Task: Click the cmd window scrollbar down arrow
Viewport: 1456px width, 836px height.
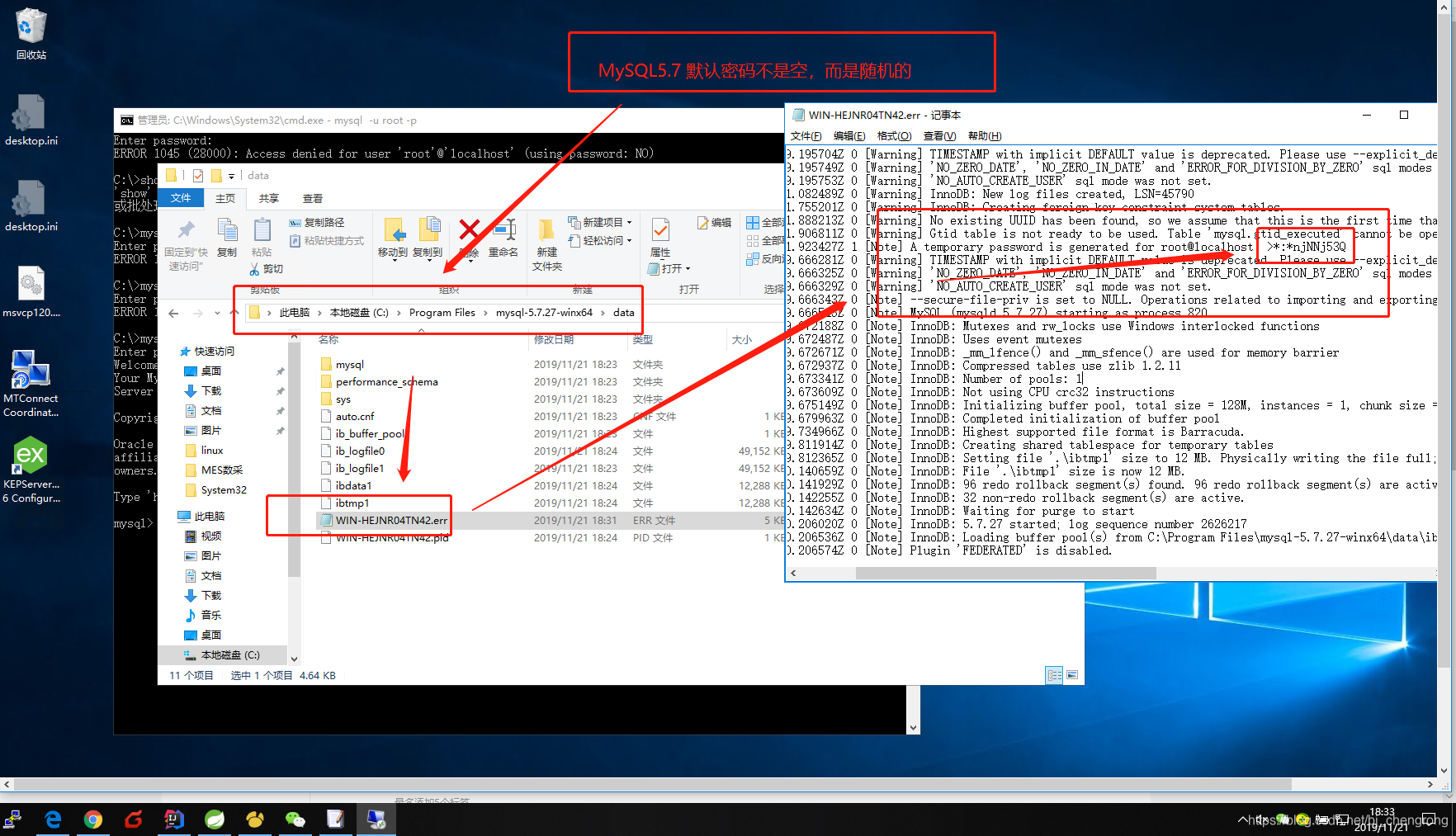Action: coord(913,728)
